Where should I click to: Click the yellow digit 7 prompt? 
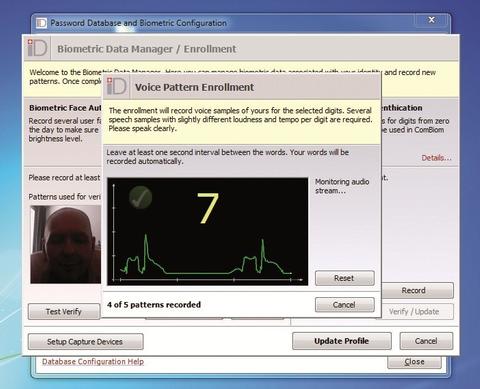(207, 208)
